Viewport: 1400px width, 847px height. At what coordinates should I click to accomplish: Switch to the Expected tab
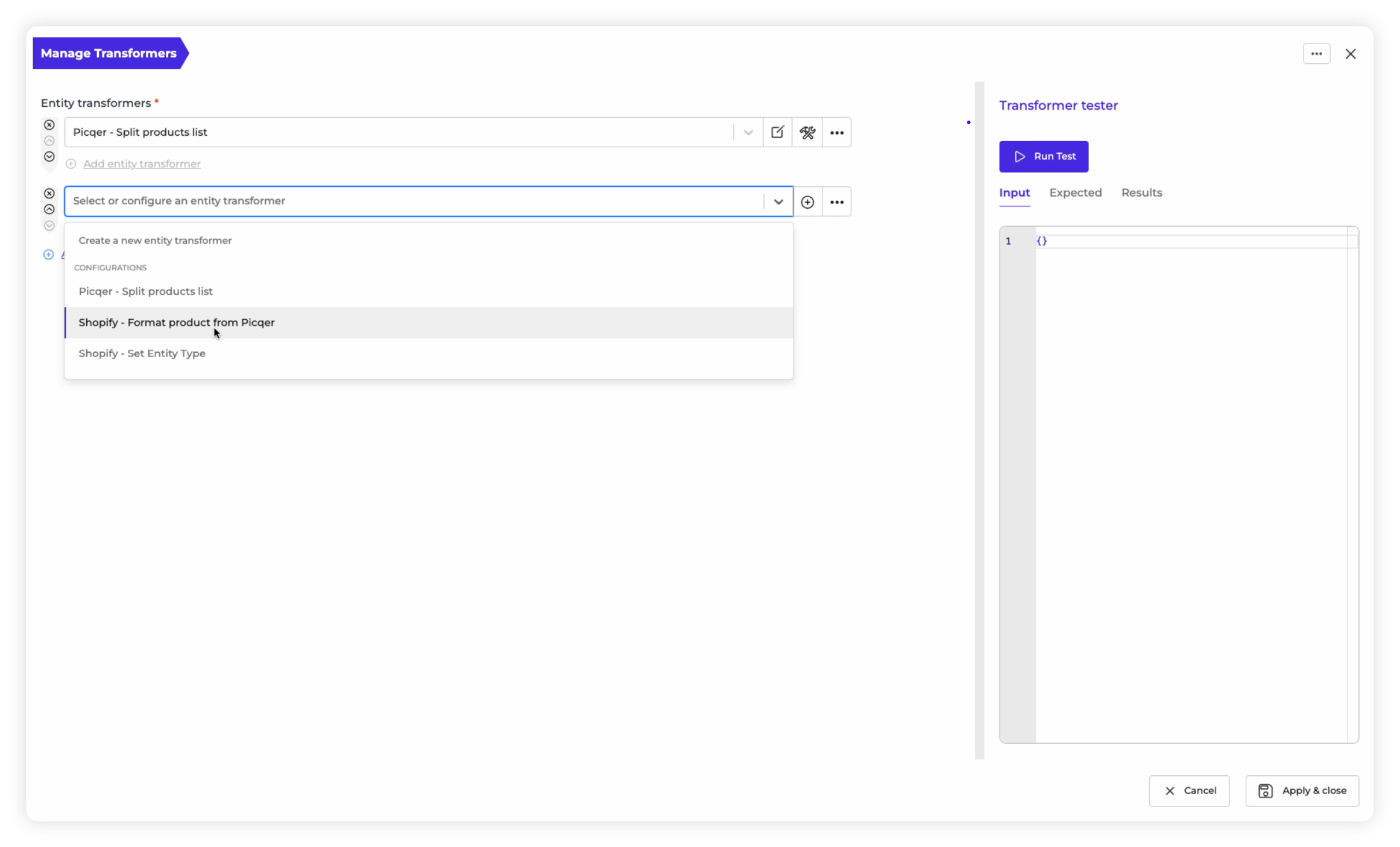tap(1075, 193)
